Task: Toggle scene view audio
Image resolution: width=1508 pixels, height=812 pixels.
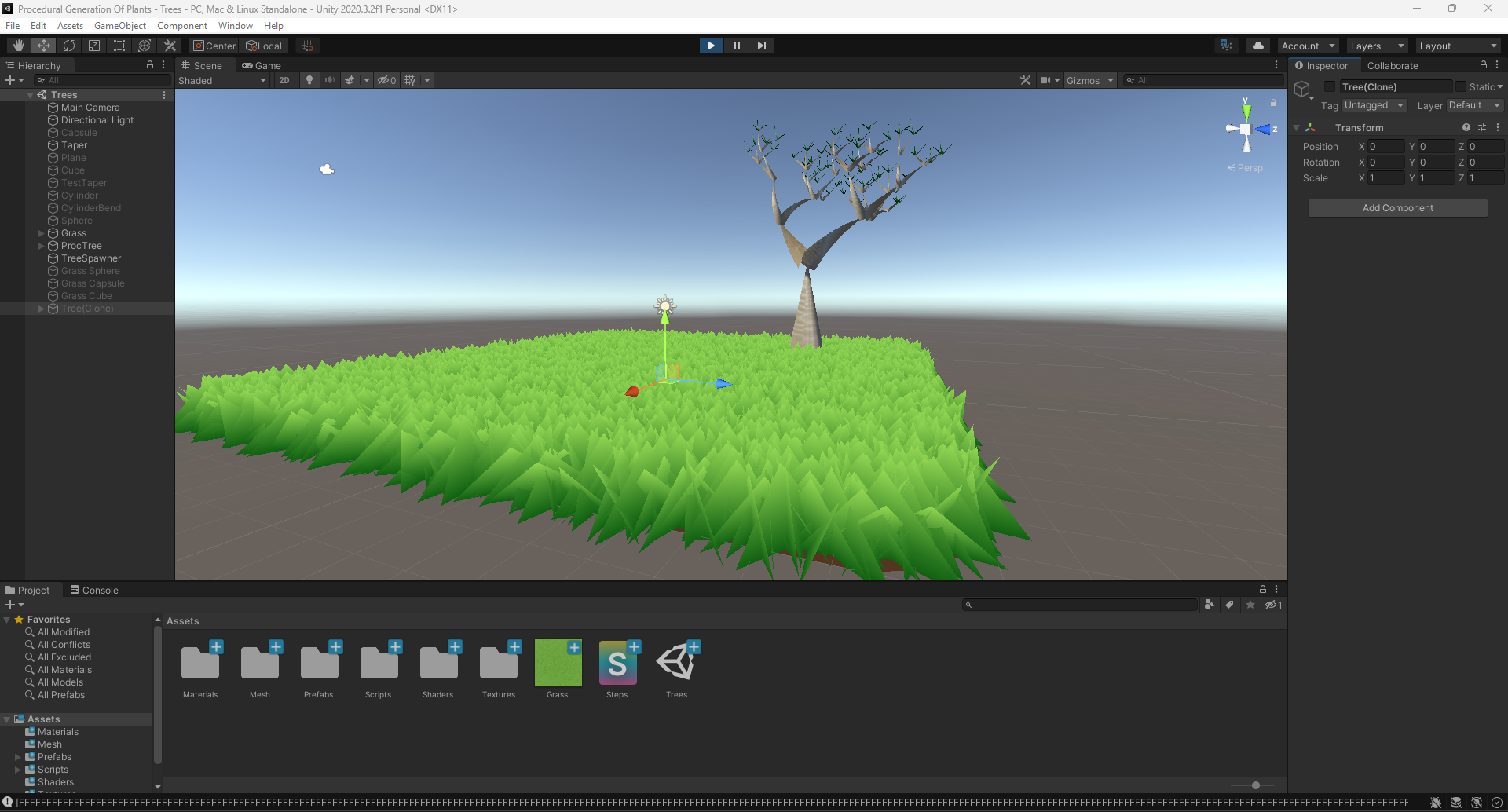Action: 329,79
